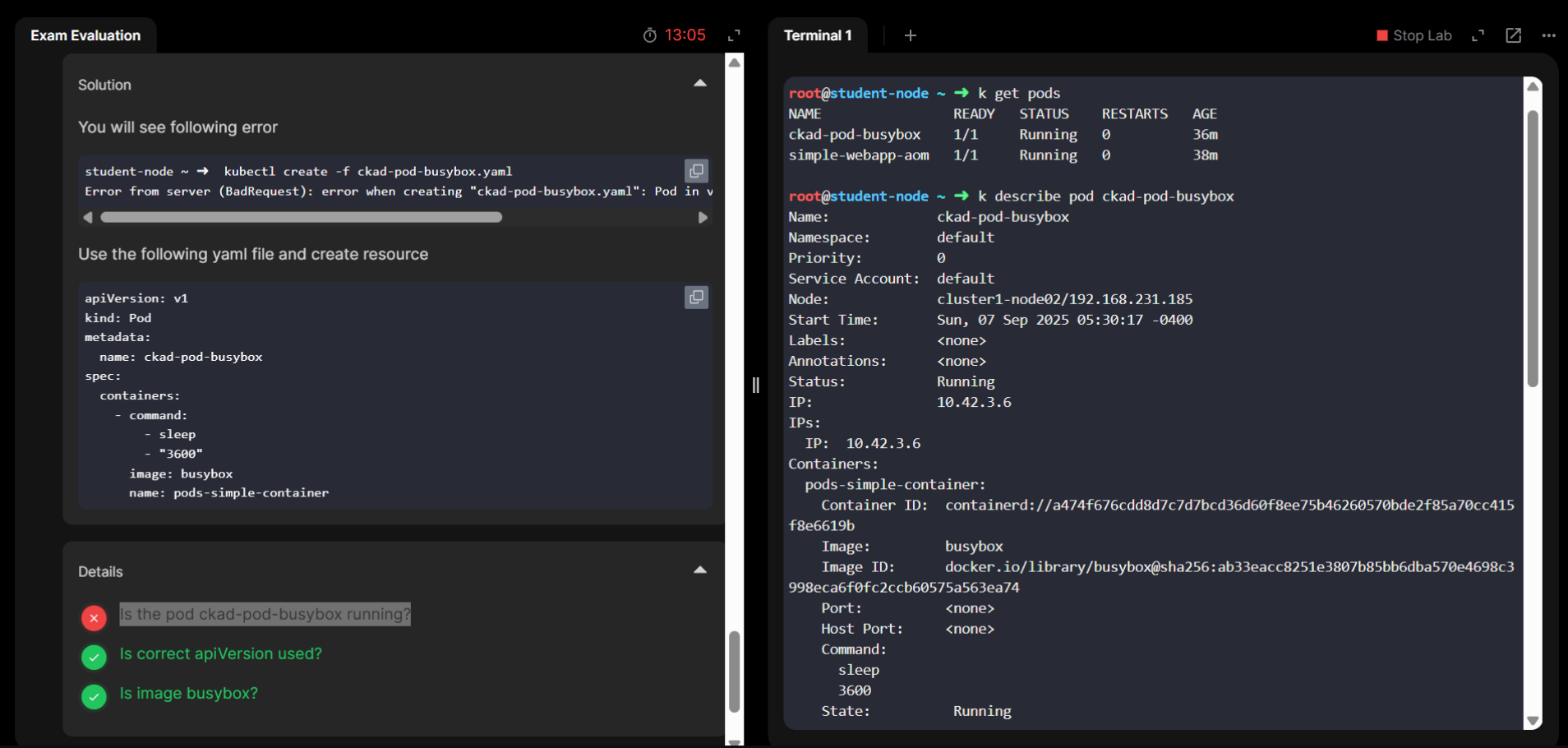Expand the terminal panel to fullscreen
1568x748 pixels.
pyautogui.click(x=1478, y=35)
